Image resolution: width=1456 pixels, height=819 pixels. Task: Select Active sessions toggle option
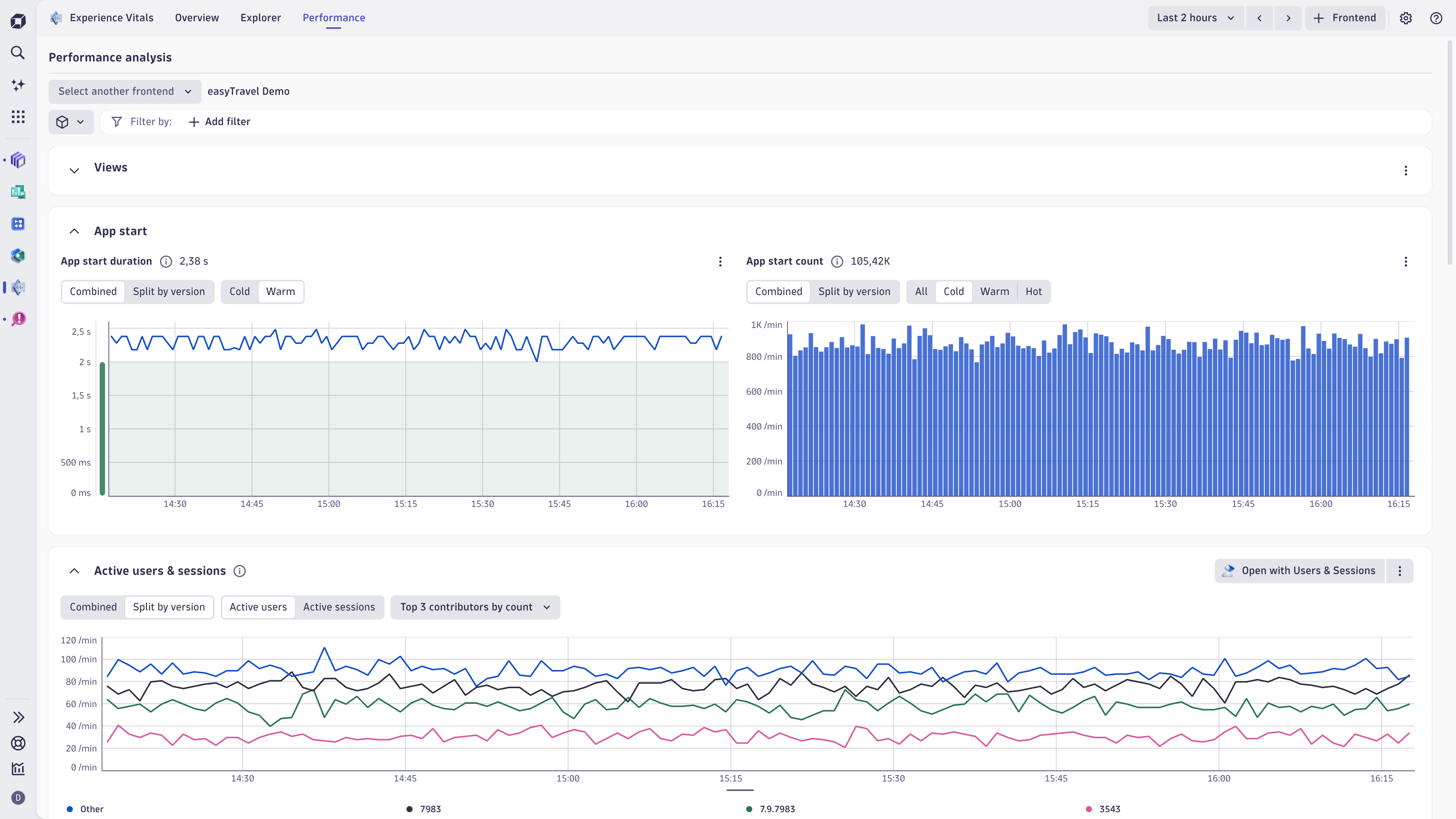[339, 607]
